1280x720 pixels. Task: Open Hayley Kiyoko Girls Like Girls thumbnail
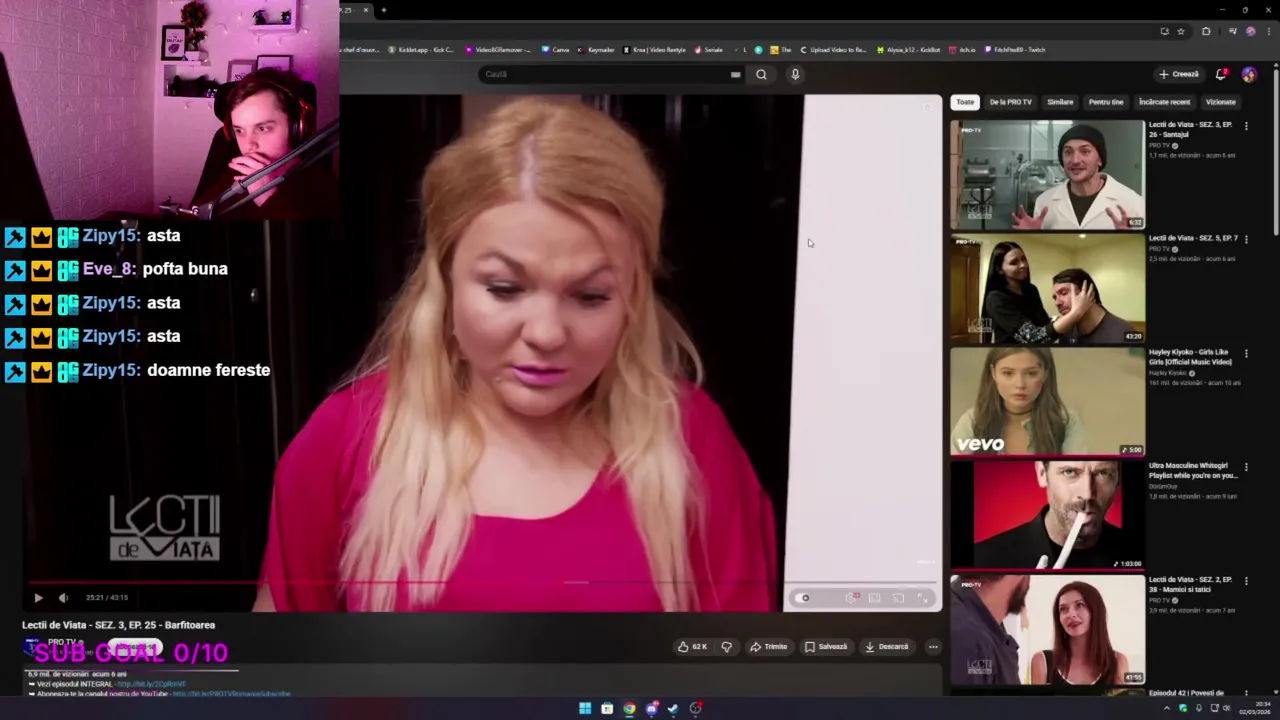coord(1047,402)
